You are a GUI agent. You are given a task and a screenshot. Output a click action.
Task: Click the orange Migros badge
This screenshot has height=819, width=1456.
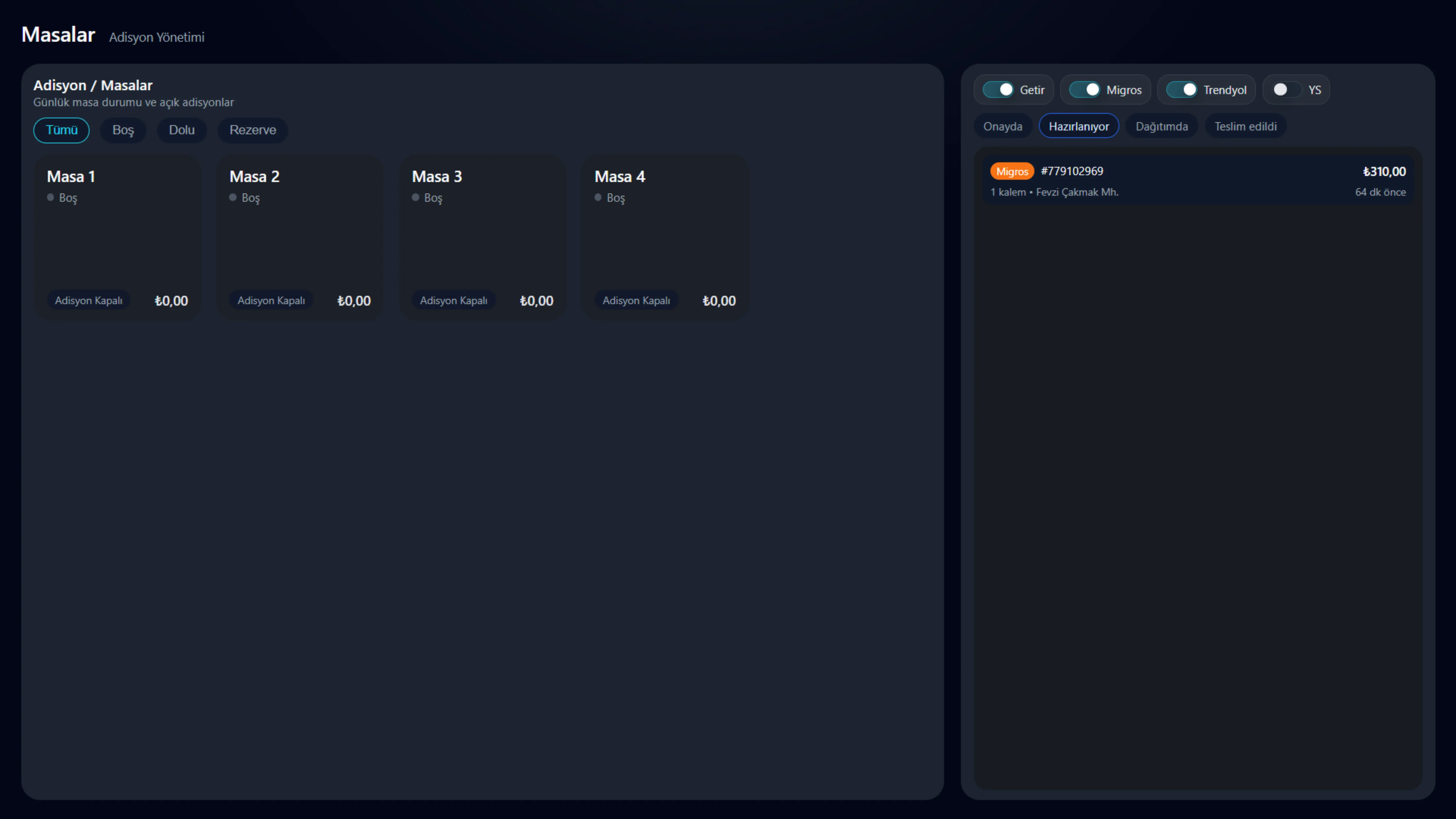(x=1012, y=171)
